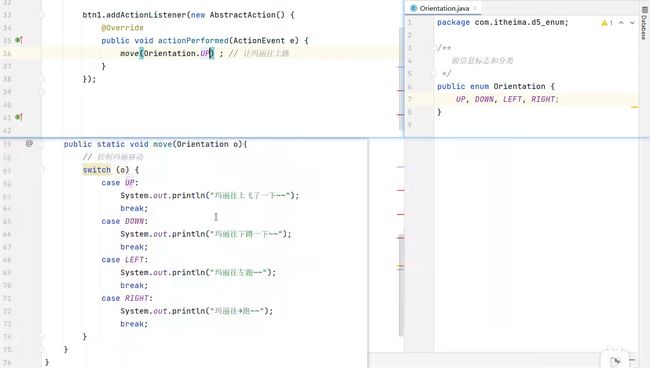Click the println statement under case RIGHT
The height and width of the screenshot is (368, 650).
click(197, 311)
